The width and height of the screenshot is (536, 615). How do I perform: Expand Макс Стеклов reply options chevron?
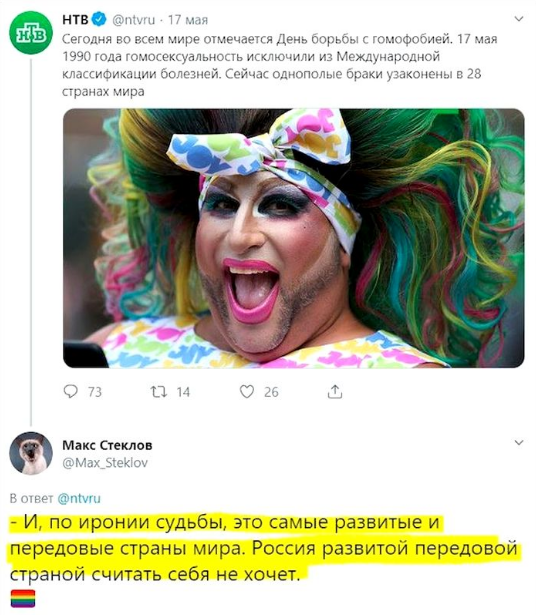(x=519, y=443)
